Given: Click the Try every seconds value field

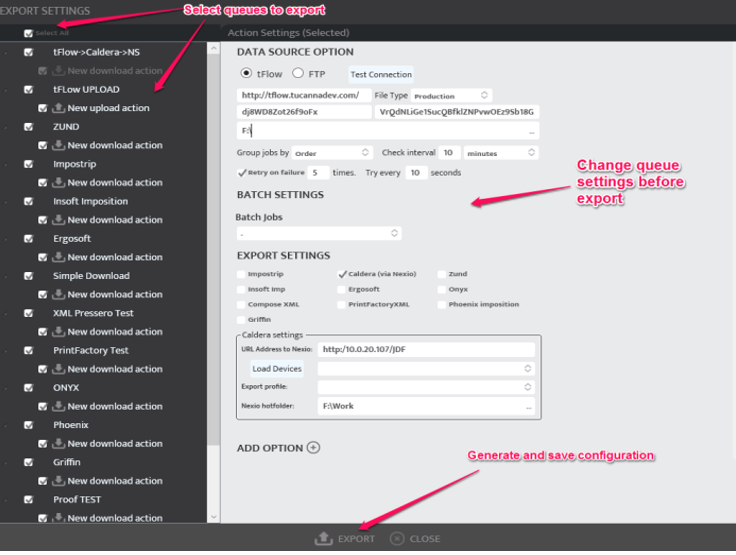Looking at the screenshot, I should click(416, 173).
